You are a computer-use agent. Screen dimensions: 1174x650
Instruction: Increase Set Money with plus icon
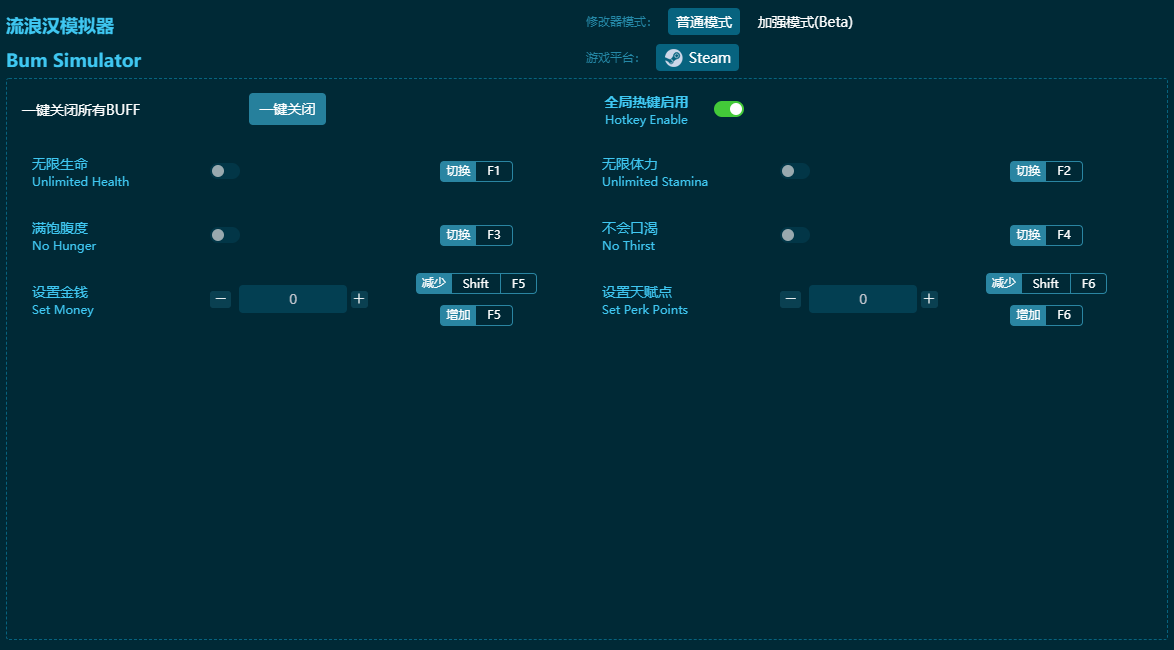[359, 299]
